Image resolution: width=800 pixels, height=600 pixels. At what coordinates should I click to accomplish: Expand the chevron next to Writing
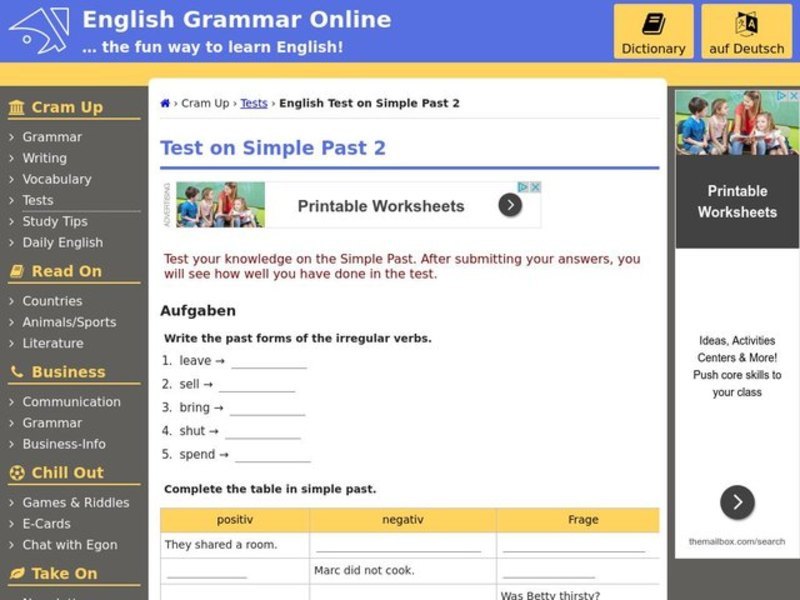coord(10,158)
